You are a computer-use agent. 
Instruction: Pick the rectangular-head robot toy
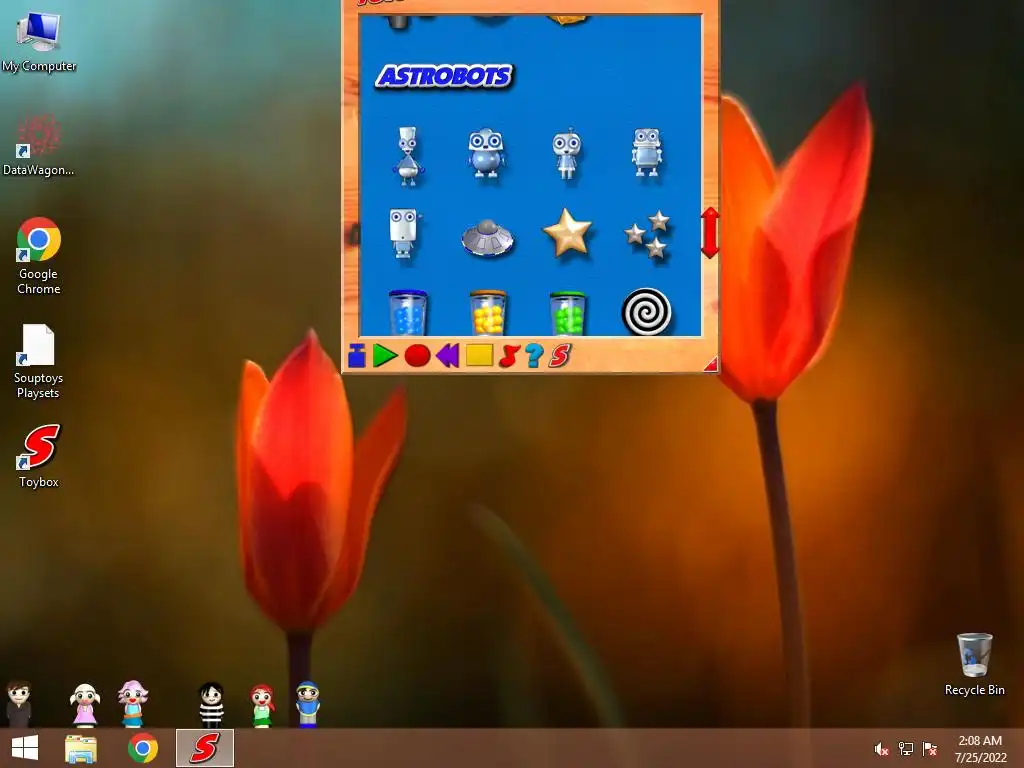(x=403, y=233)
